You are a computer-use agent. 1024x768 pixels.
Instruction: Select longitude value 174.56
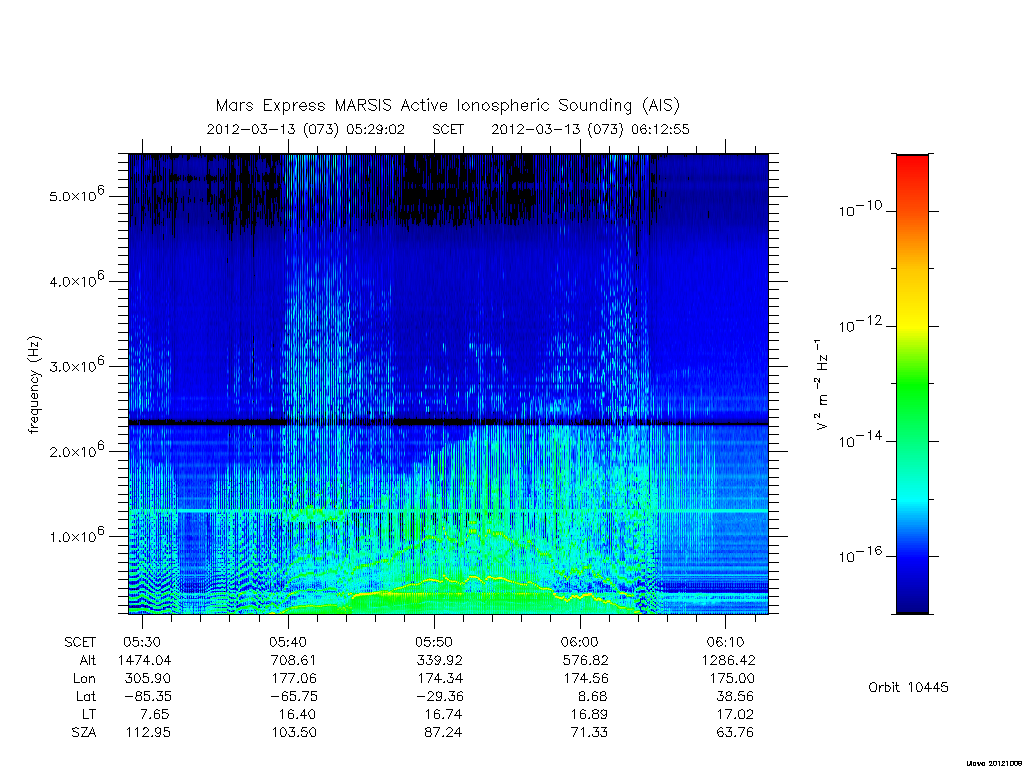(x=586, y=679)
